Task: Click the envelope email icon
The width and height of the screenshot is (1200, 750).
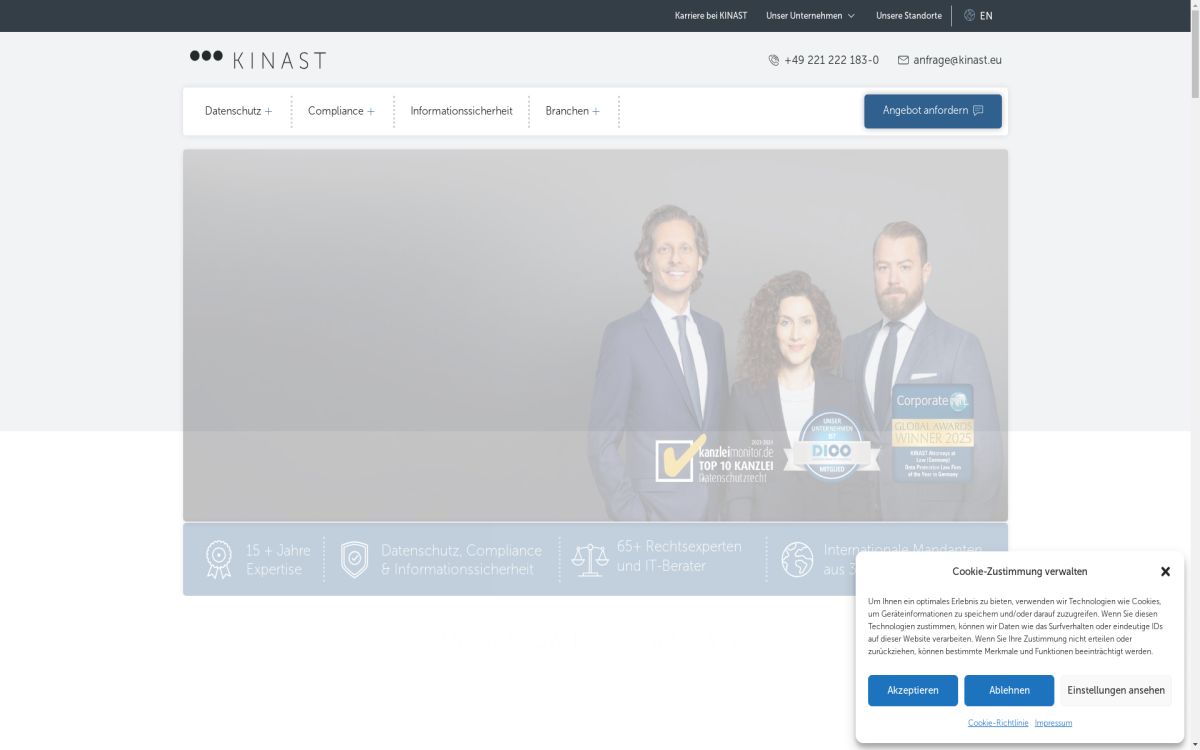Action: point(903,60)
